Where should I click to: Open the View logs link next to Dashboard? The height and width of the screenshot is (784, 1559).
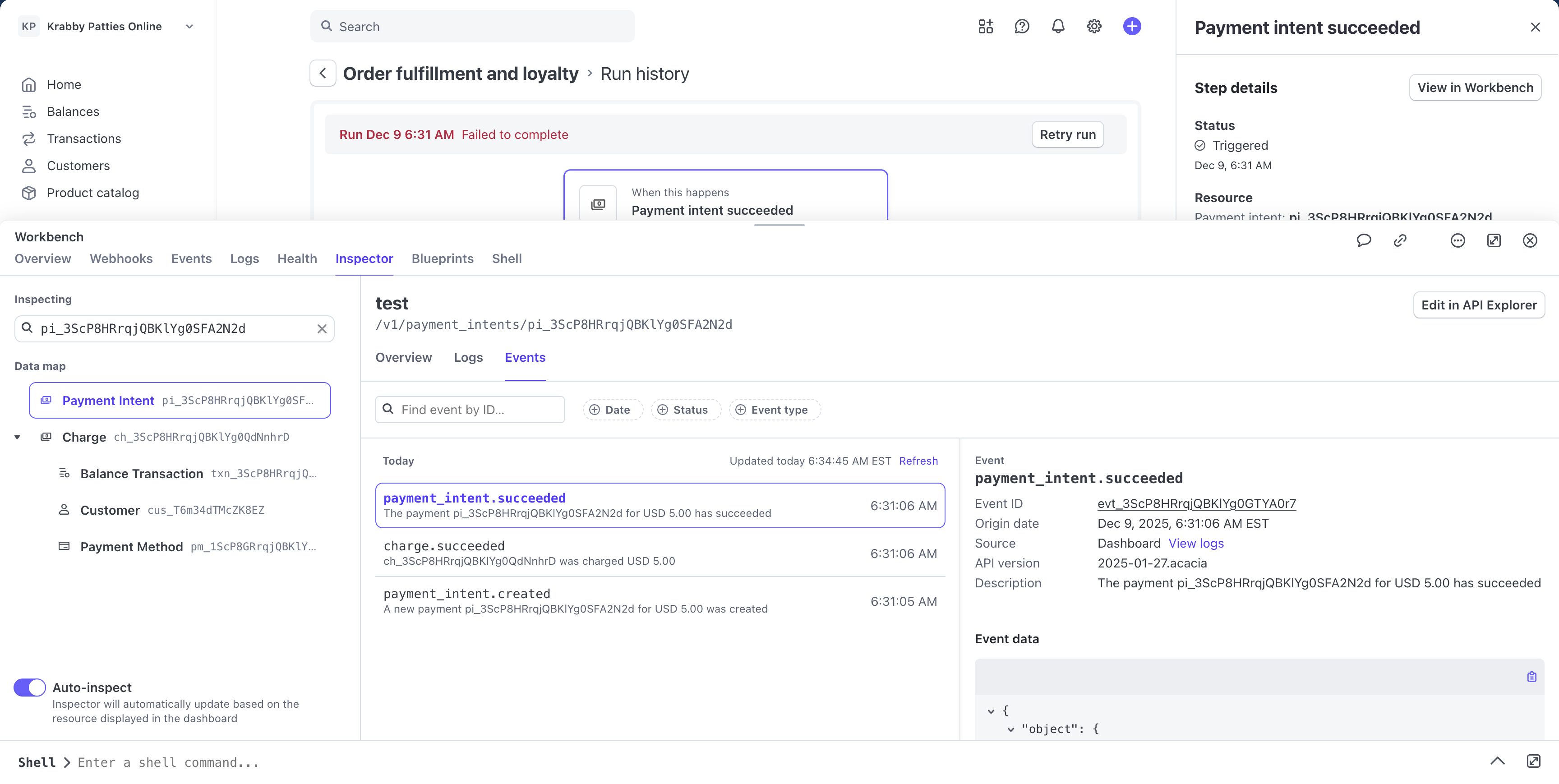pos(1195,543)
